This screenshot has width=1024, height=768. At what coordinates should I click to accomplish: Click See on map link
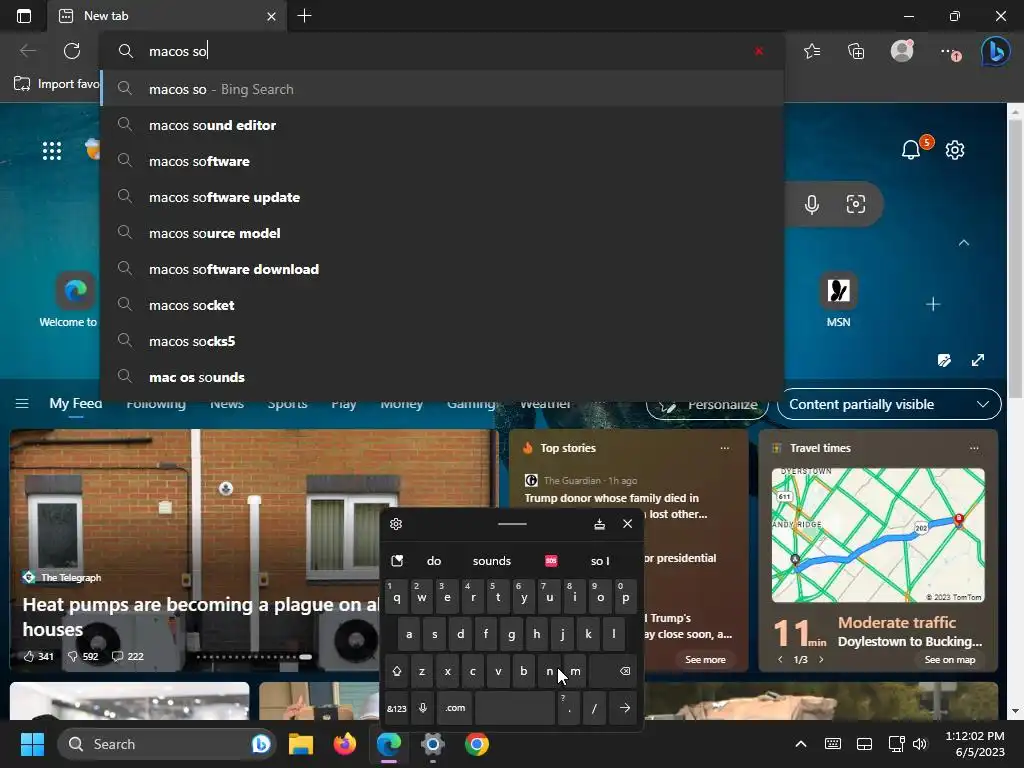point(950,660)
